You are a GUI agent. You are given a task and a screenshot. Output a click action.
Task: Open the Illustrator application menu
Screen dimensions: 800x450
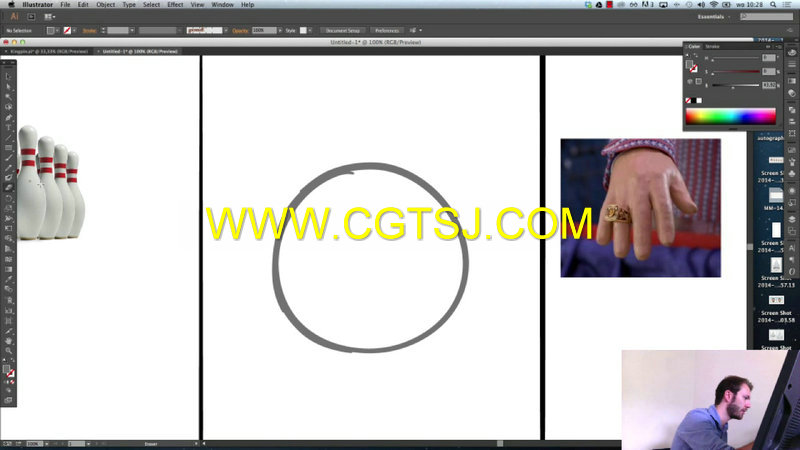38,5
